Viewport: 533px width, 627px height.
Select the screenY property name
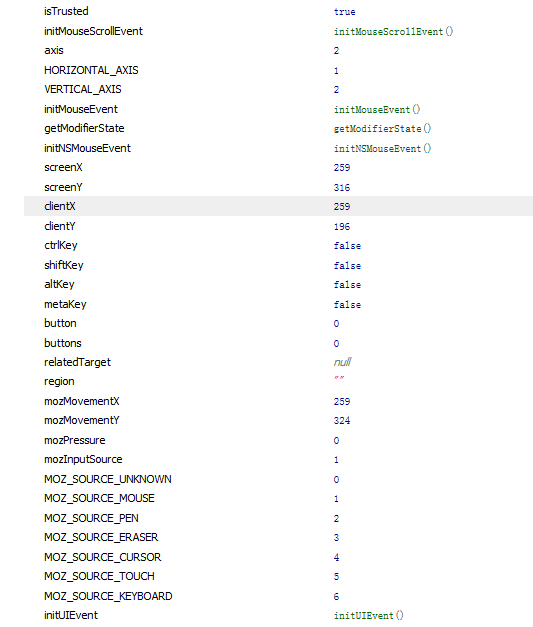(63, 187)
